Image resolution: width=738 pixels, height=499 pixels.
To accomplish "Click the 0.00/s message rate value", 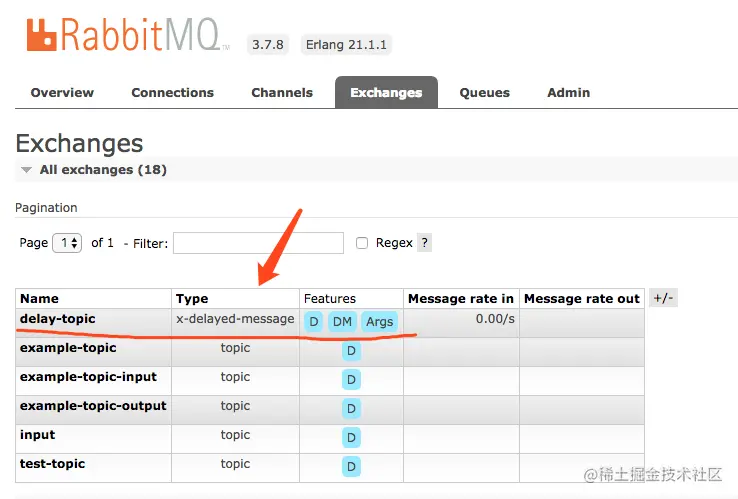I will pos(495,319).
